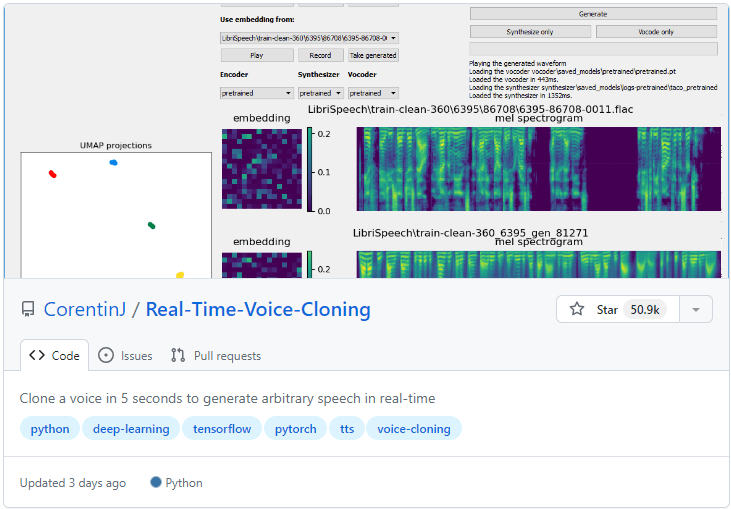
Task: Switch to the Code tab
Action: pos(55,356)
